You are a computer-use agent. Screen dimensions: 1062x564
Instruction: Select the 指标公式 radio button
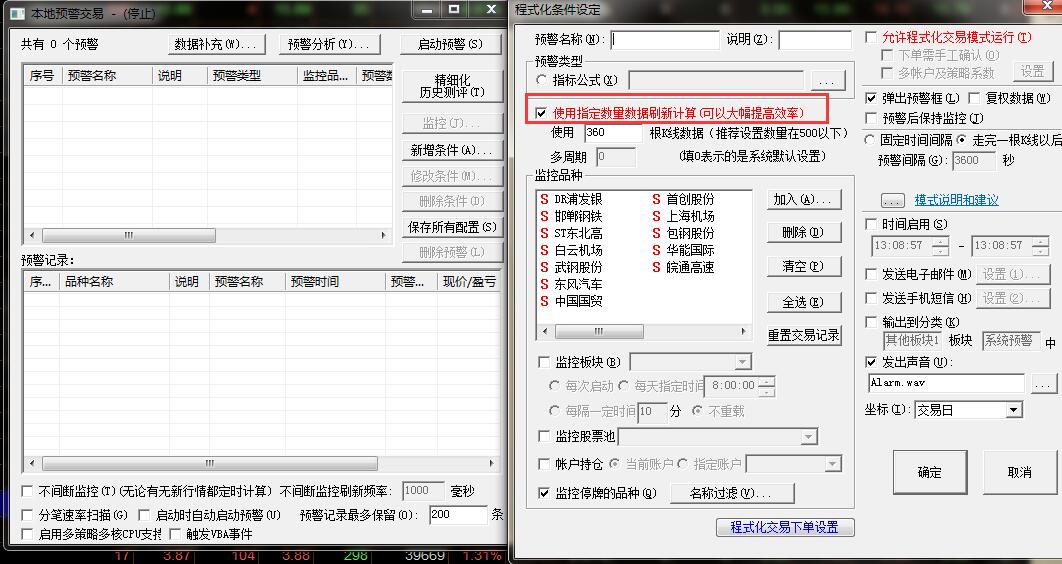(541, 80)
